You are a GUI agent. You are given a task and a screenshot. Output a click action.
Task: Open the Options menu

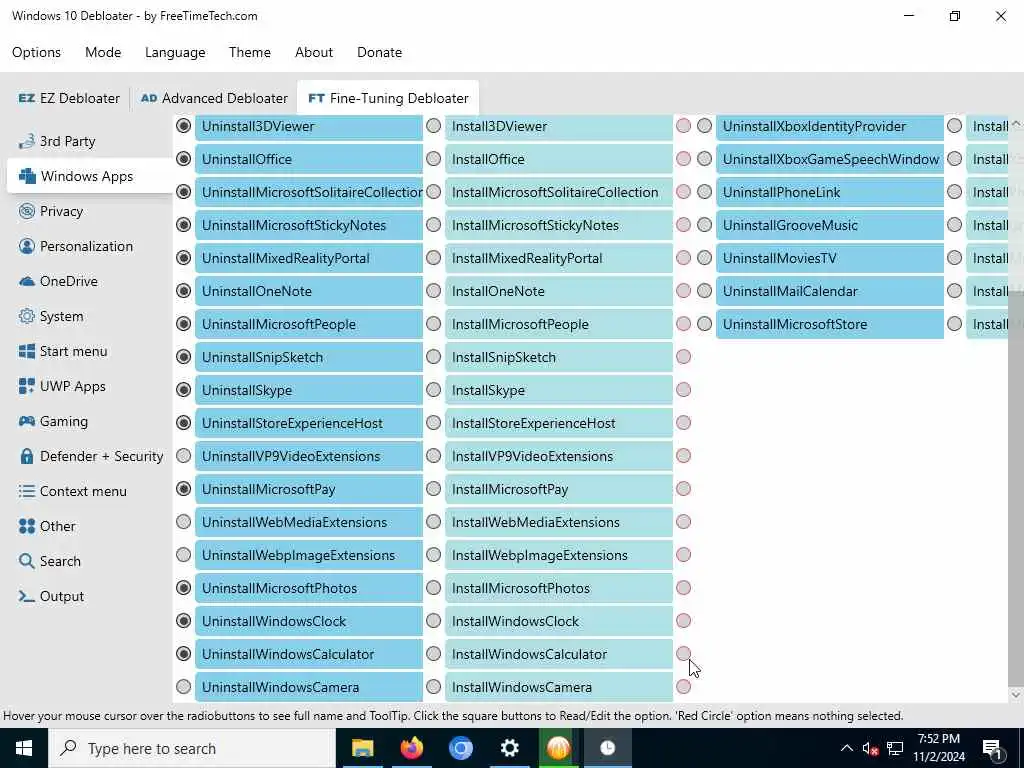pos(37,52)
